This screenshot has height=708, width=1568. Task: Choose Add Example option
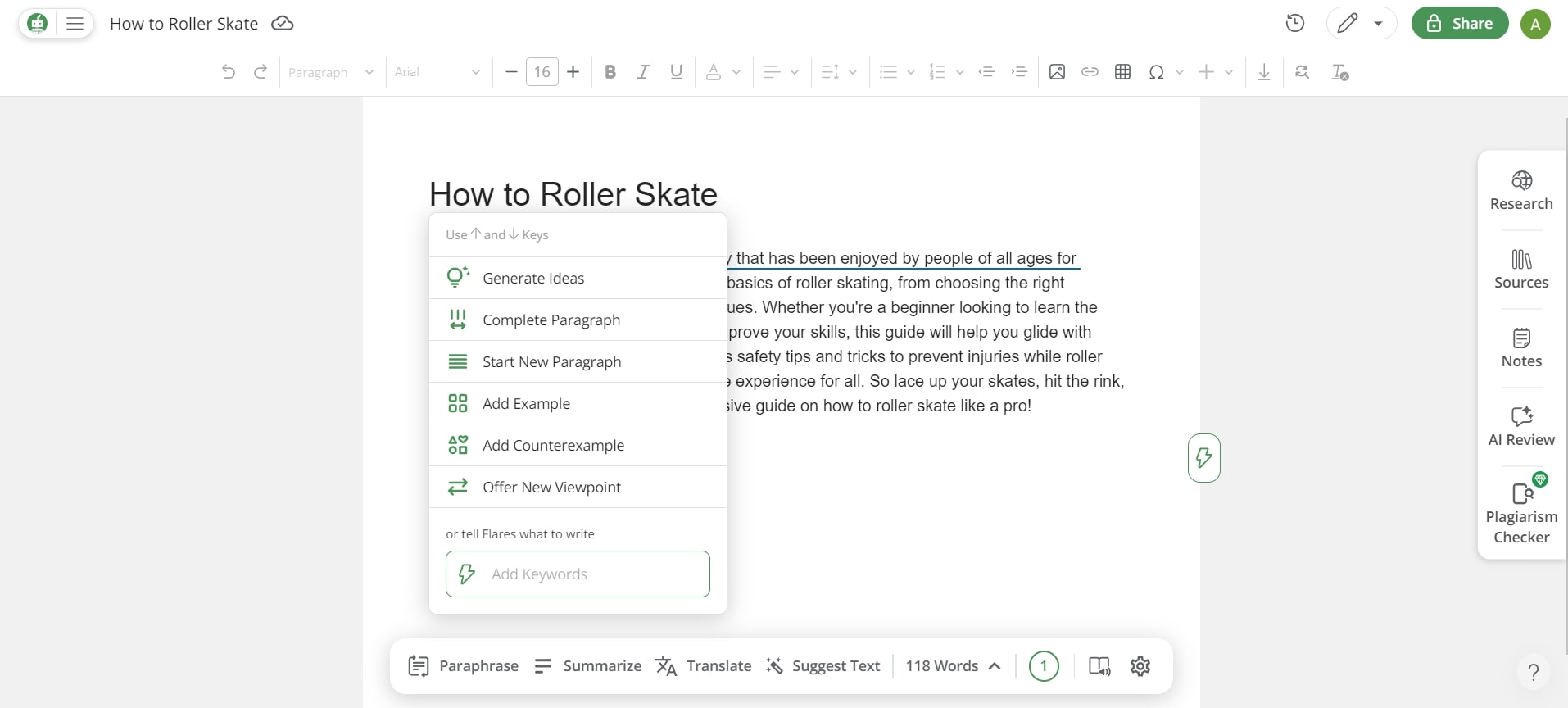pyautogui.click(x=578, y=403)
